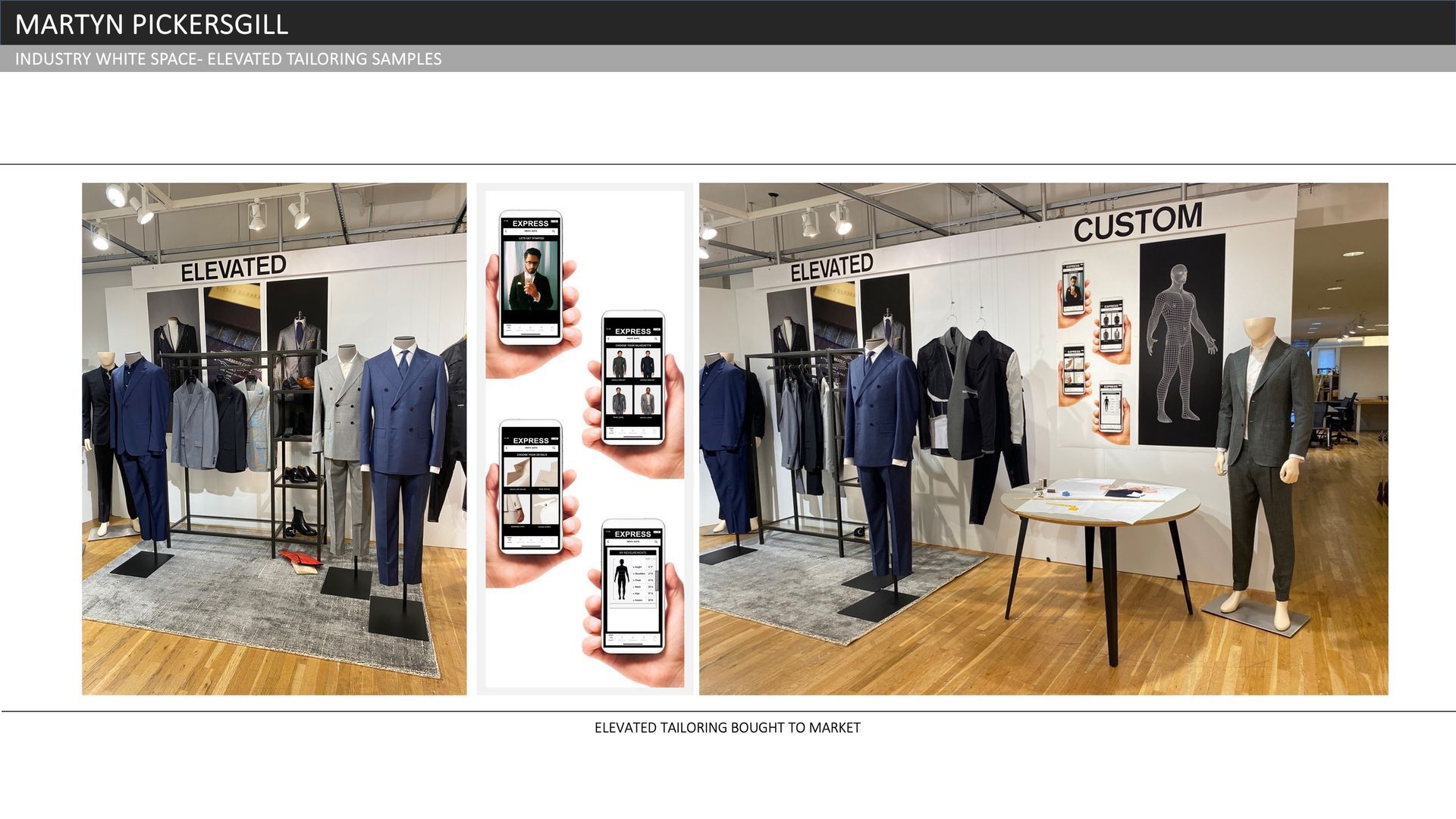Select the phone showing fabric detail swatches

[x=531, y=487]
